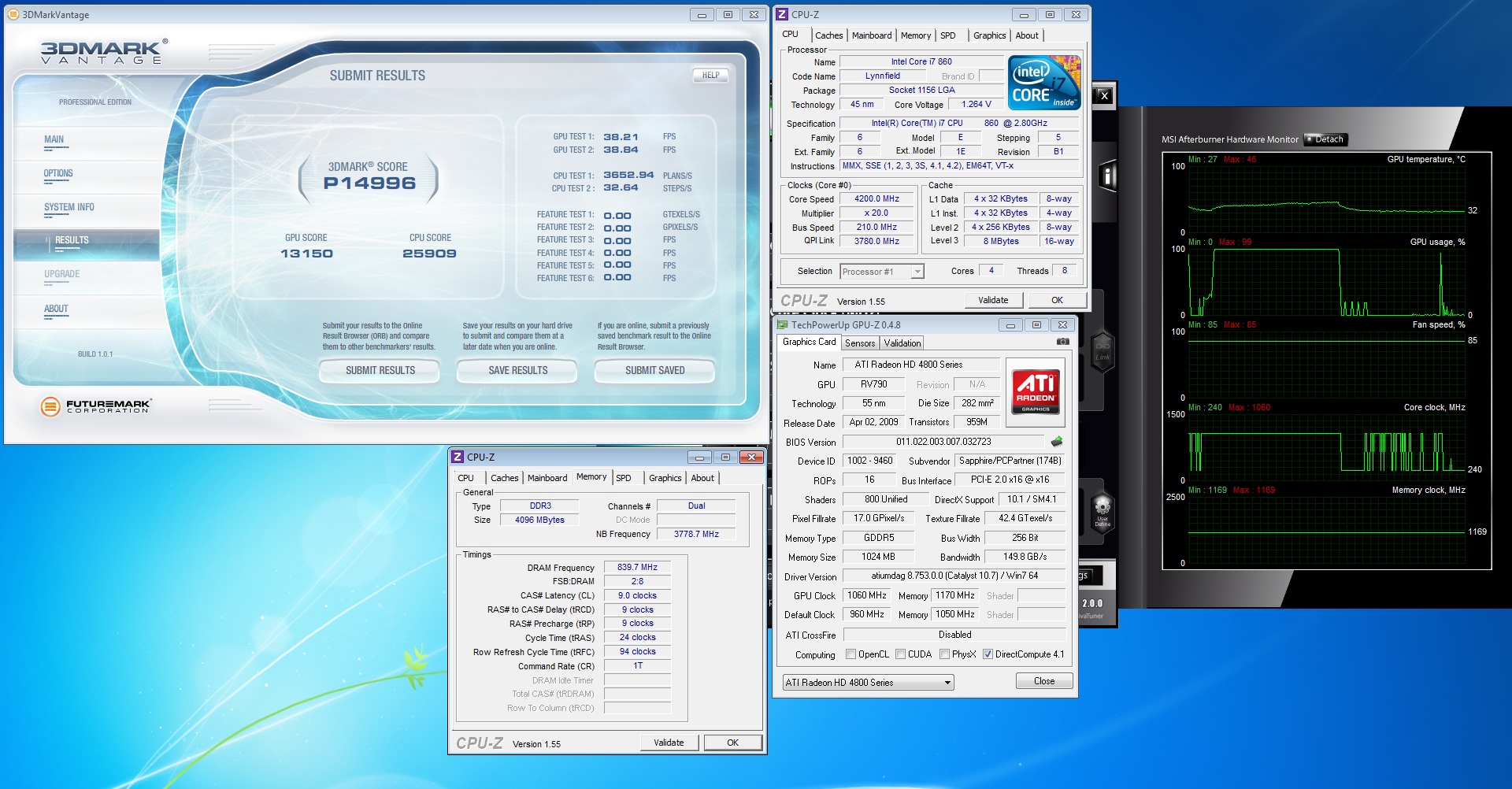The width and height of the screenshot is (1512, 789).
Task: Click Validate in the memory timings CPU-Z window
Action: pyautogui.click(x=669, y=743)
